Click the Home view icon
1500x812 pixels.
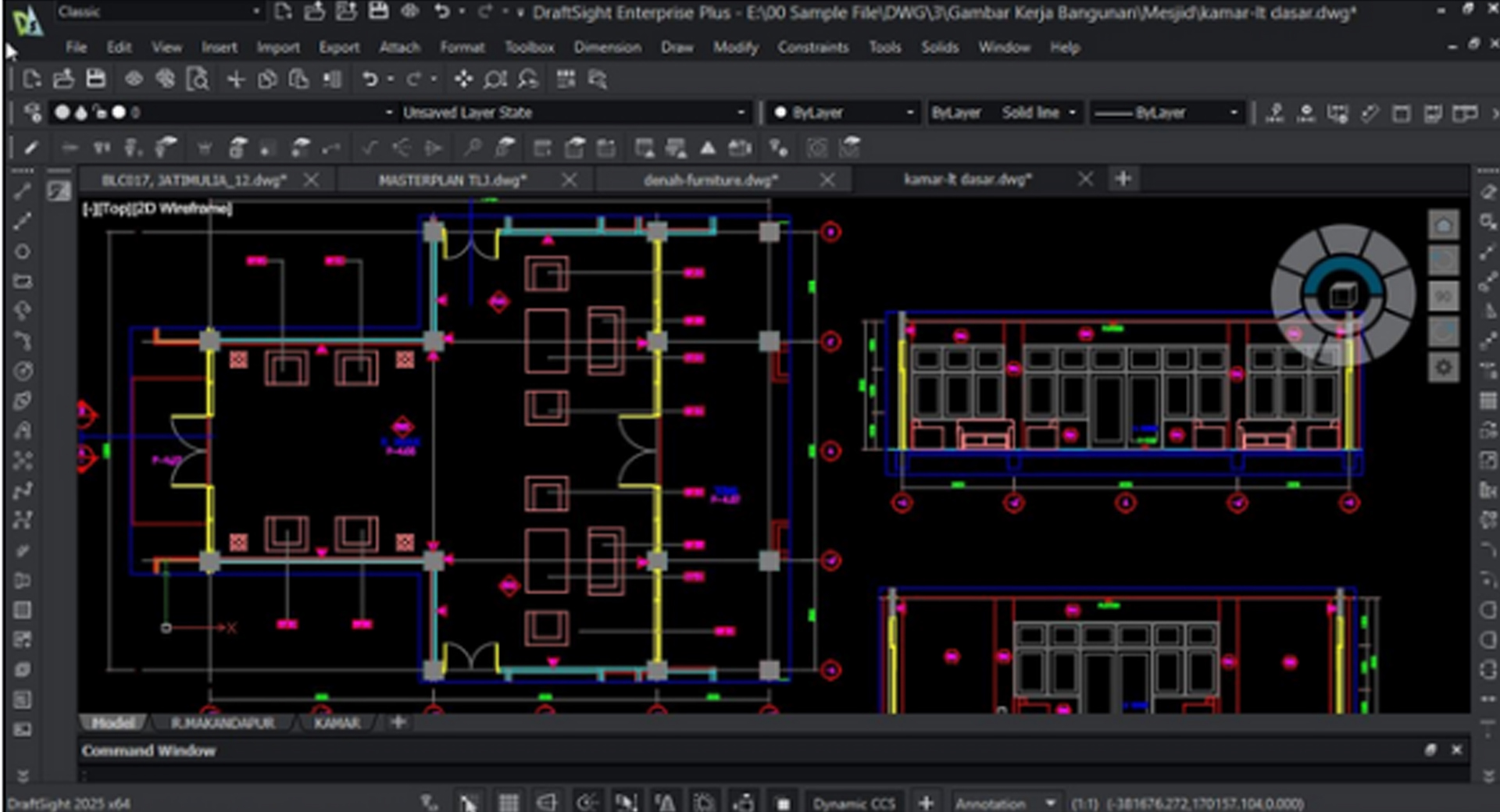[1443, 226]
